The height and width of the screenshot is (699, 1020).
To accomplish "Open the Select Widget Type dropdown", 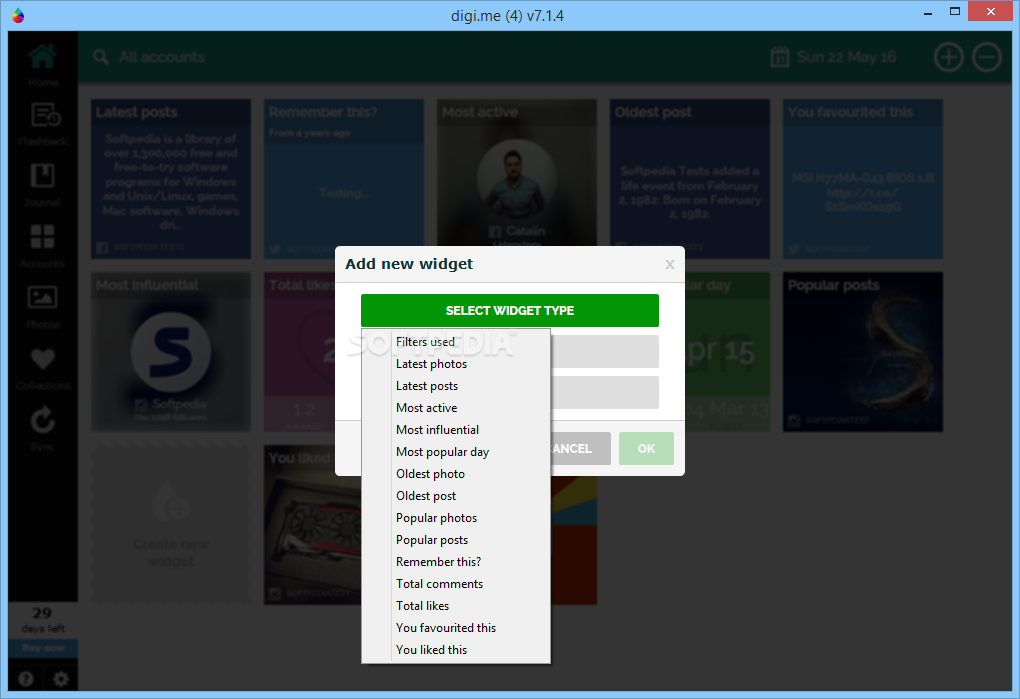I will click(510, 310).
